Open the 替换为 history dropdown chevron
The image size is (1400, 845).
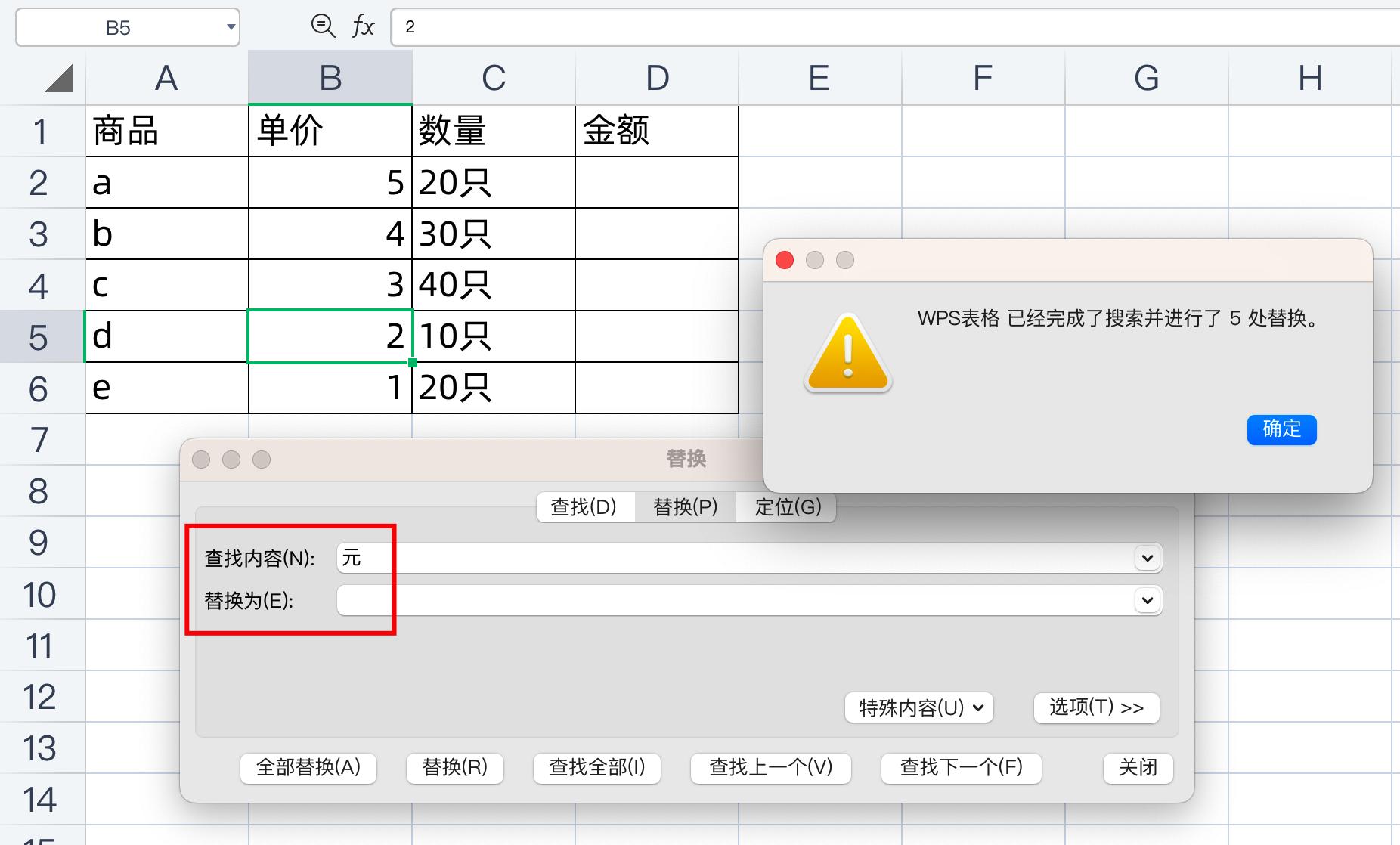click(1148, 600)
